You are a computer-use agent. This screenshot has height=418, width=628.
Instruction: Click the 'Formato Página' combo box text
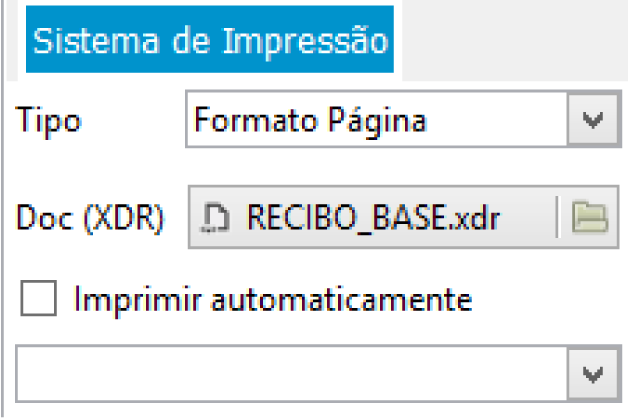310,121
